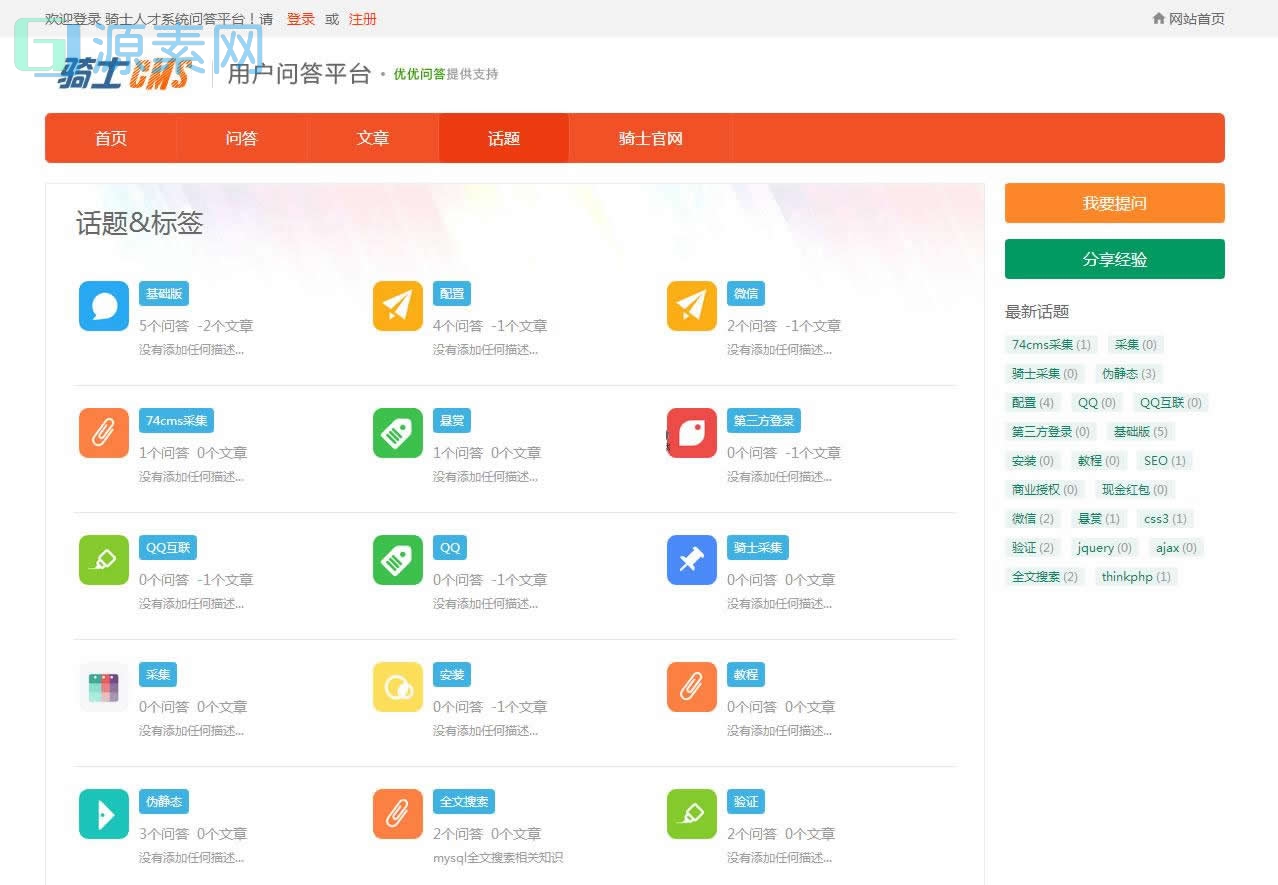Click the palette icon for 采集 topic
Screen dimensions: 1278x885
coord(103,687)
